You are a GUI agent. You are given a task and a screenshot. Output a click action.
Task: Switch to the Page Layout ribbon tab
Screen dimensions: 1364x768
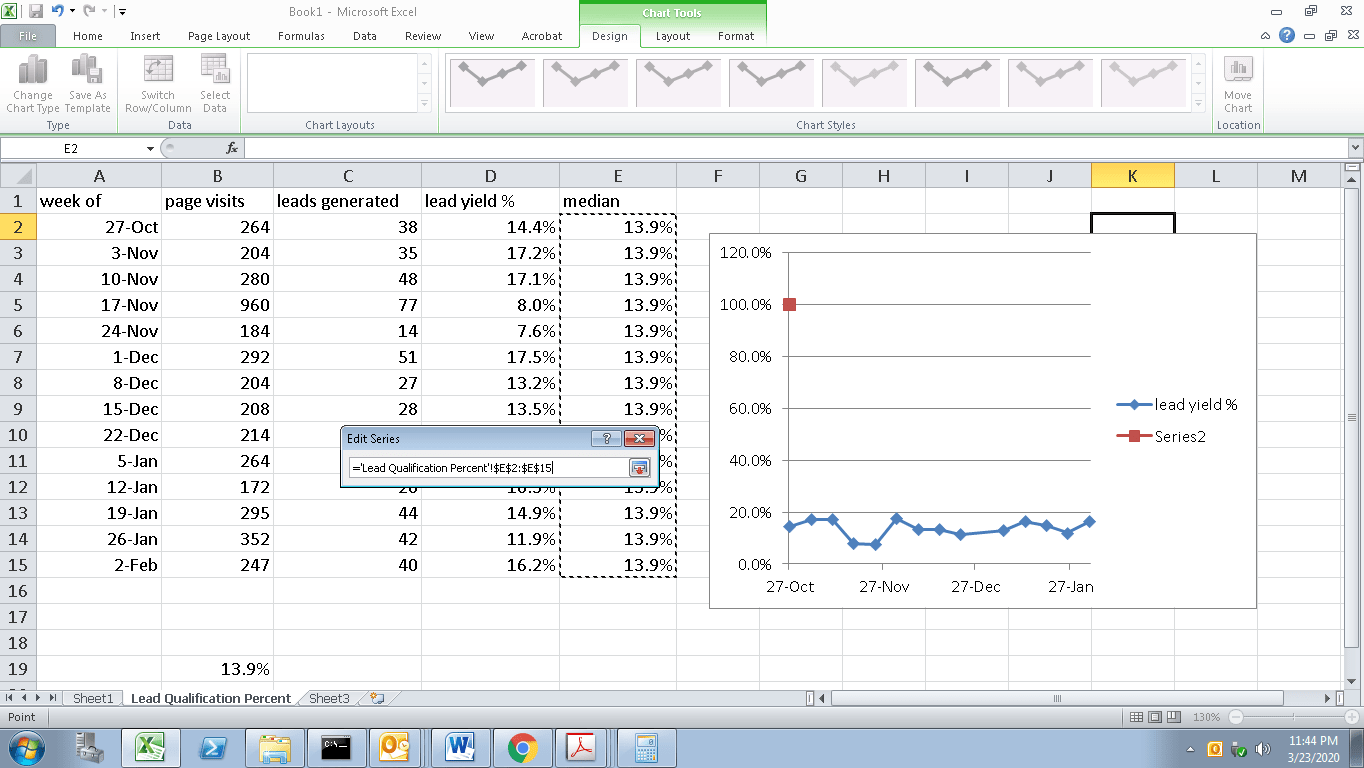219,35
